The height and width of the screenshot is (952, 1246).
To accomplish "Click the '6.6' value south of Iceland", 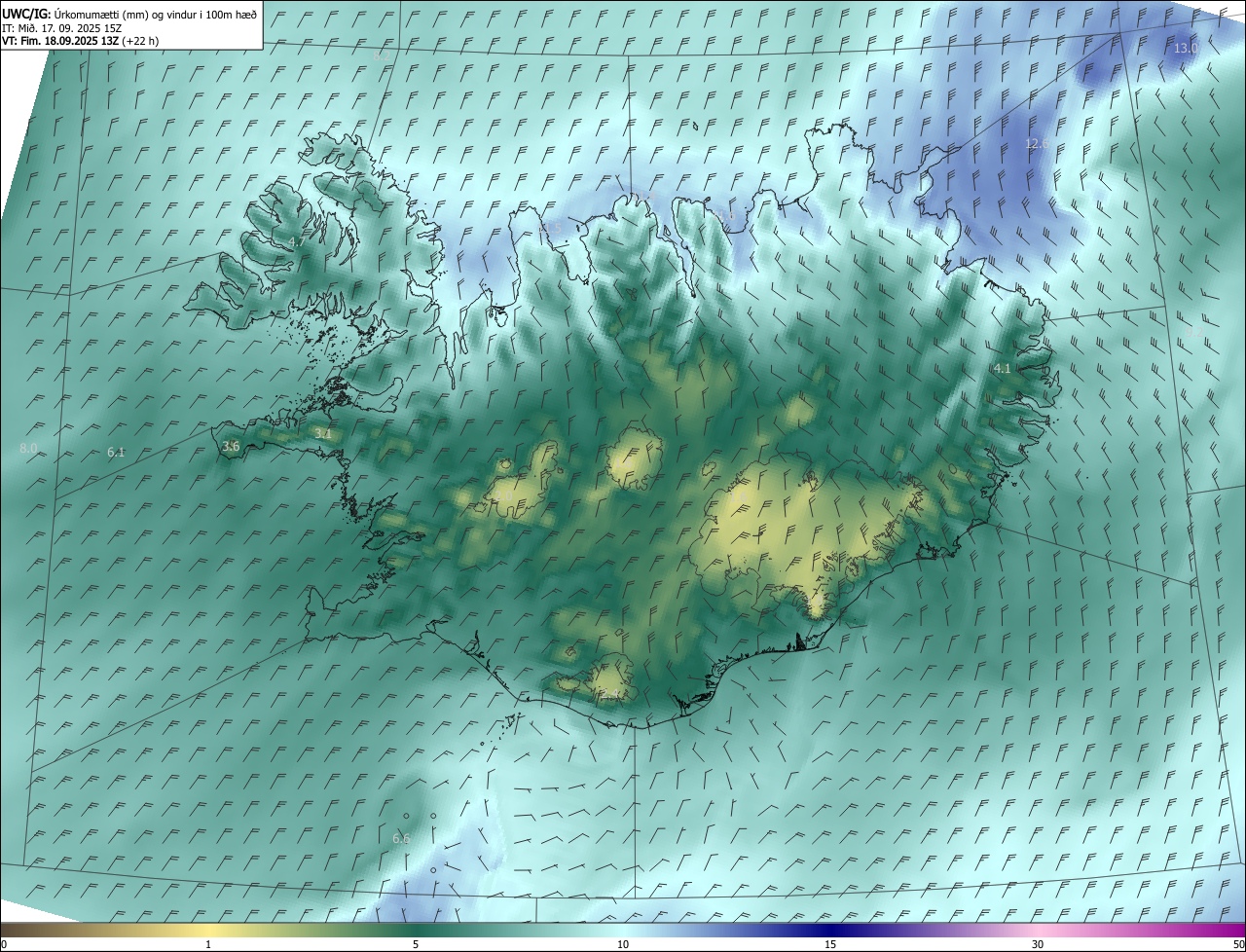I will pos(401,839).
